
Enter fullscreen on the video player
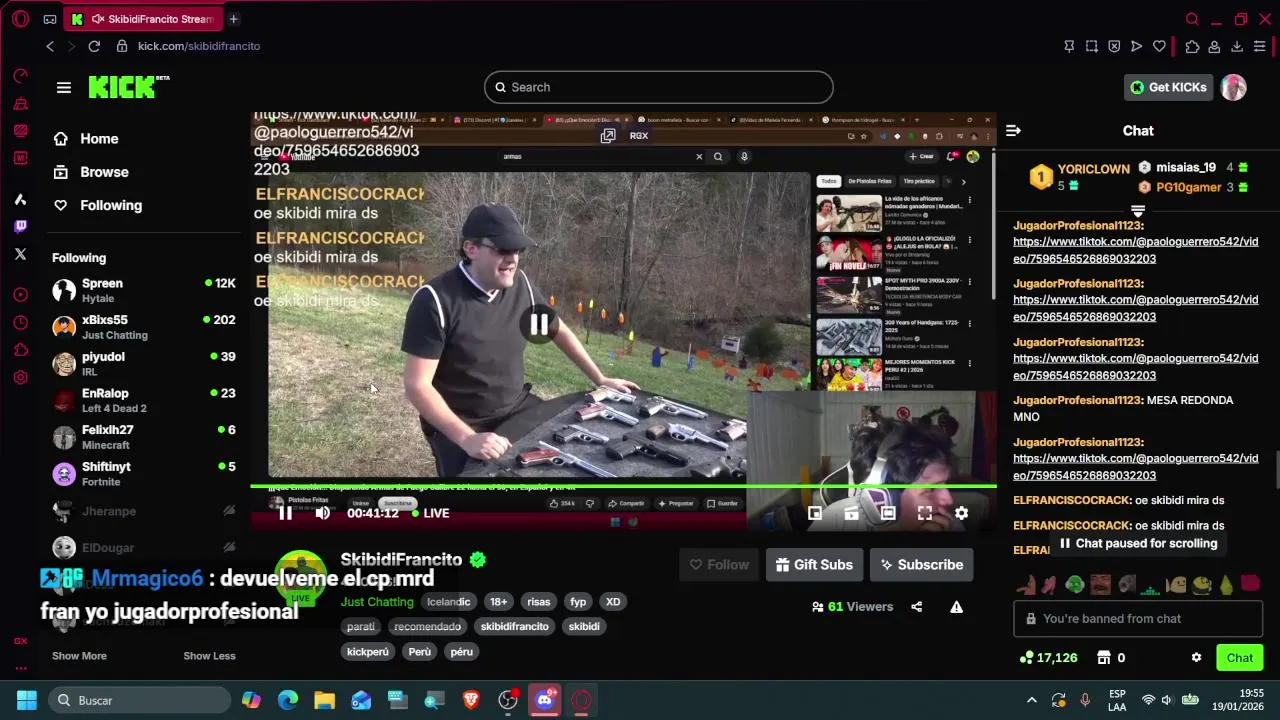click(x=925, y=513)
